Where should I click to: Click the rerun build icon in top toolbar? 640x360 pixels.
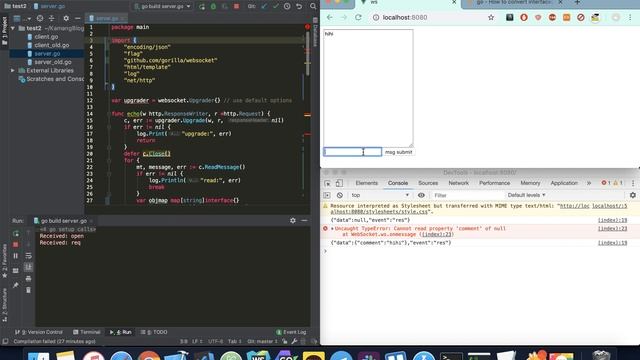click(x=202, y=6)
